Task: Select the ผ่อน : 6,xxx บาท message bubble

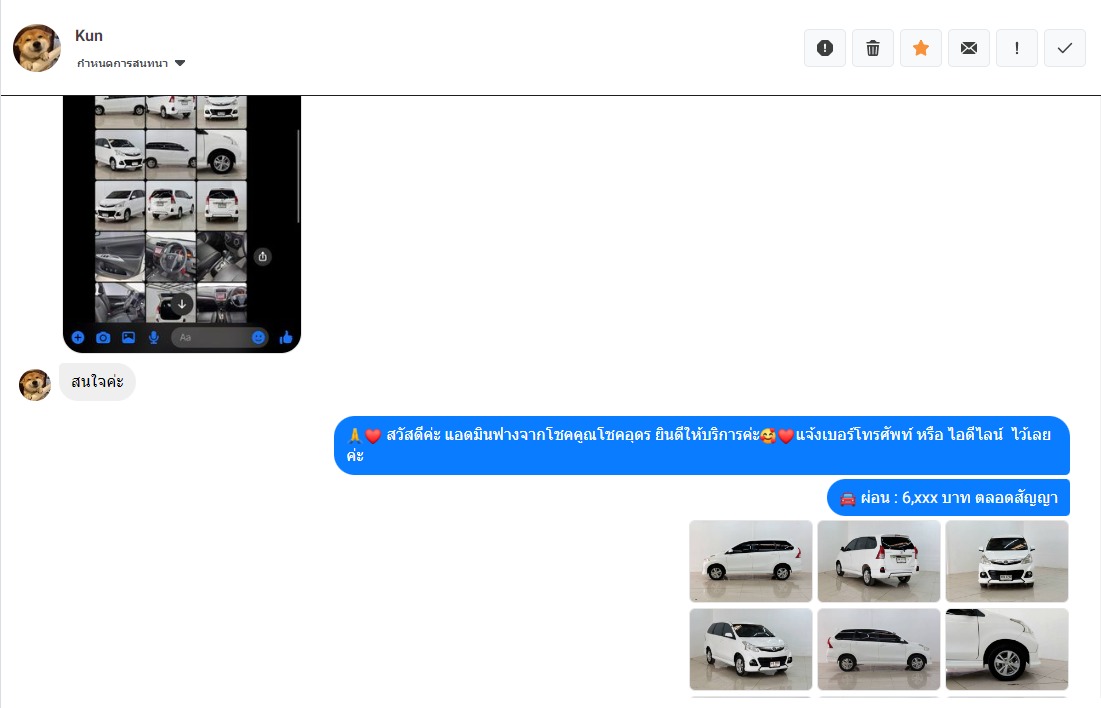Action: (x=948, y=498)
